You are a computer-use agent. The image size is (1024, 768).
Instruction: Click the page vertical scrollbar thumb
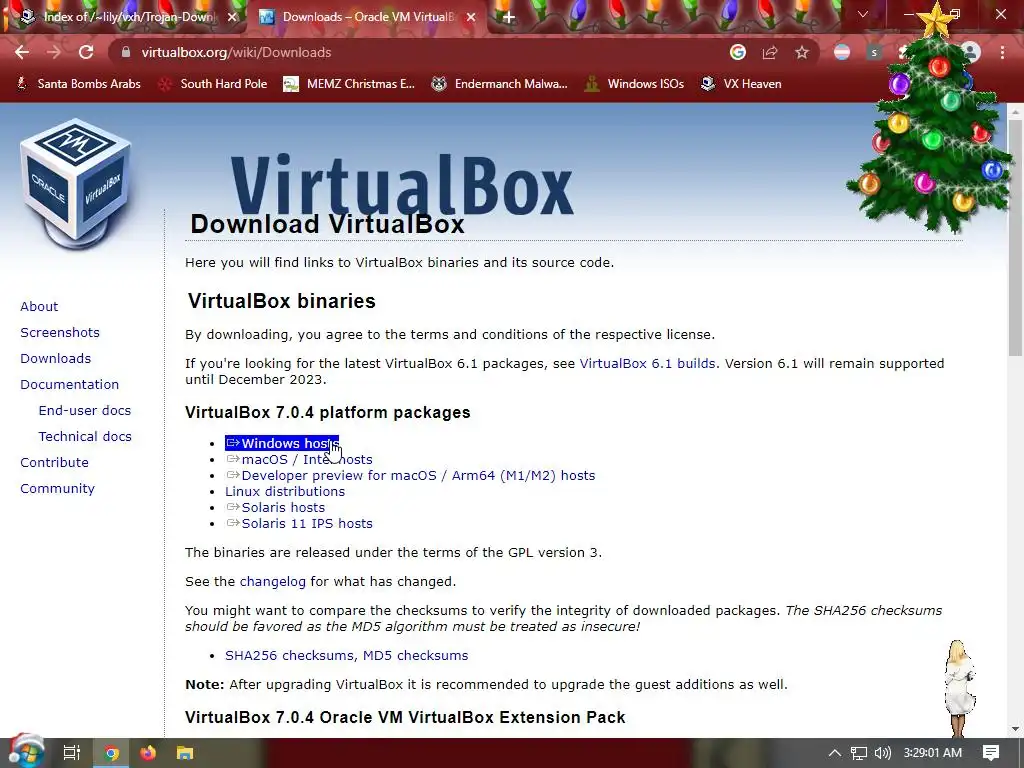pyautogui.click(x=1015, y=238)
